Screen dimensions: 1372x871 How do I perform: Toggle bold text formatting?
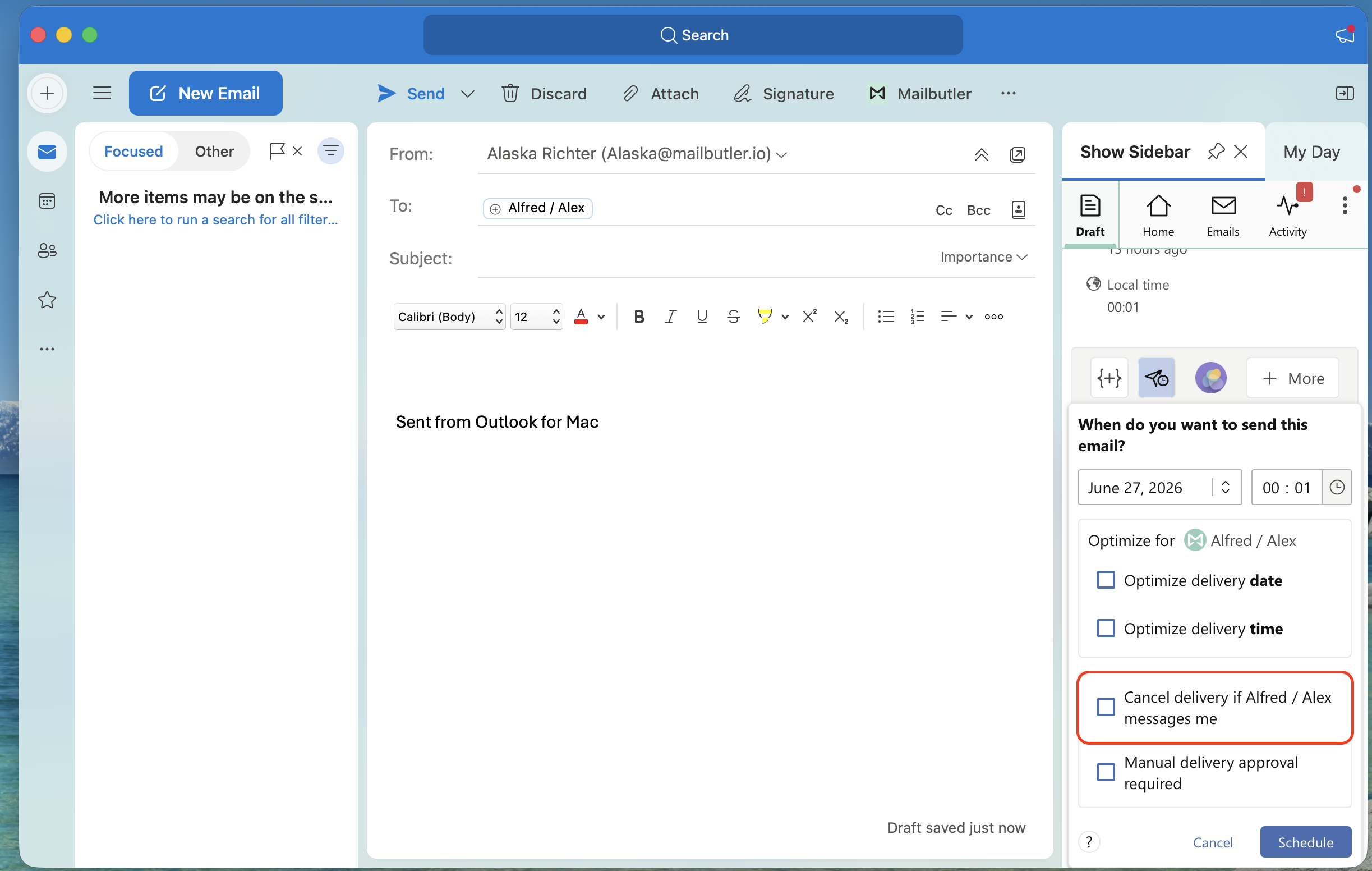tap(639, 317)
